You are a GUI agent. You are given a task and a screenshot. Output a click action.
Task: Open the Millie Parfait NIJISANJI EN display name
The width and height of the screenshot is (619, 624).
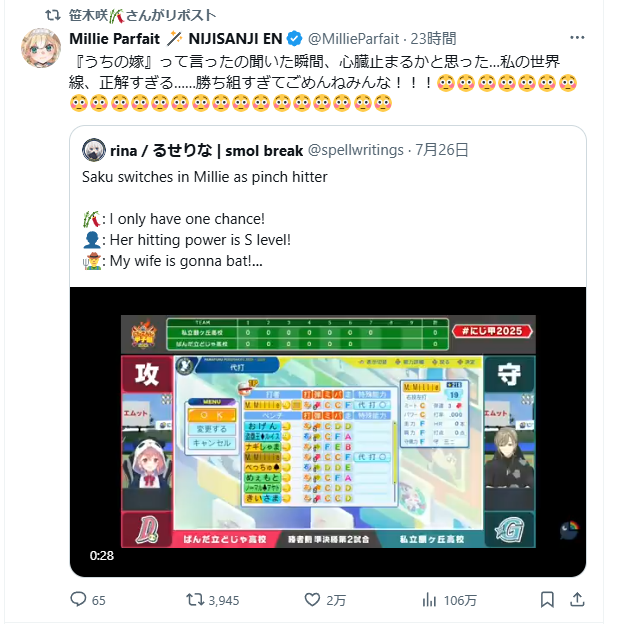pos(176,39)
